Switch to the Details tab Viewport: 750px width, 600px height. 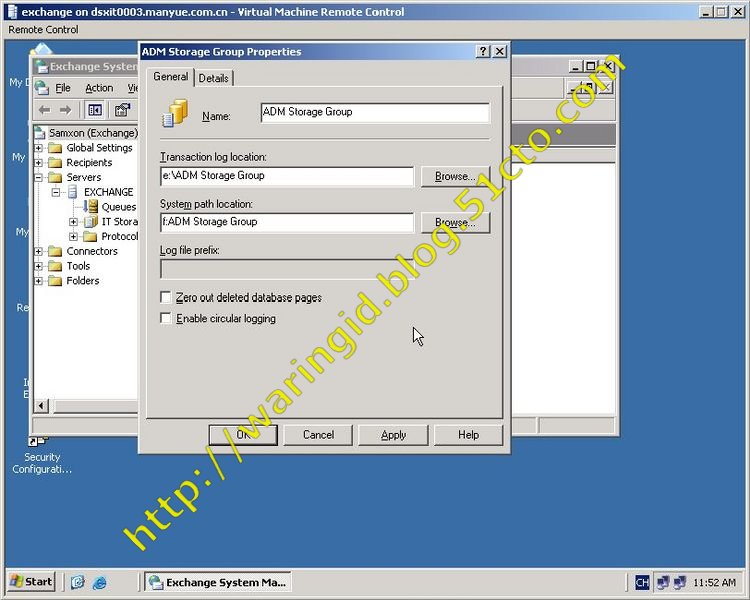[213, 78]
